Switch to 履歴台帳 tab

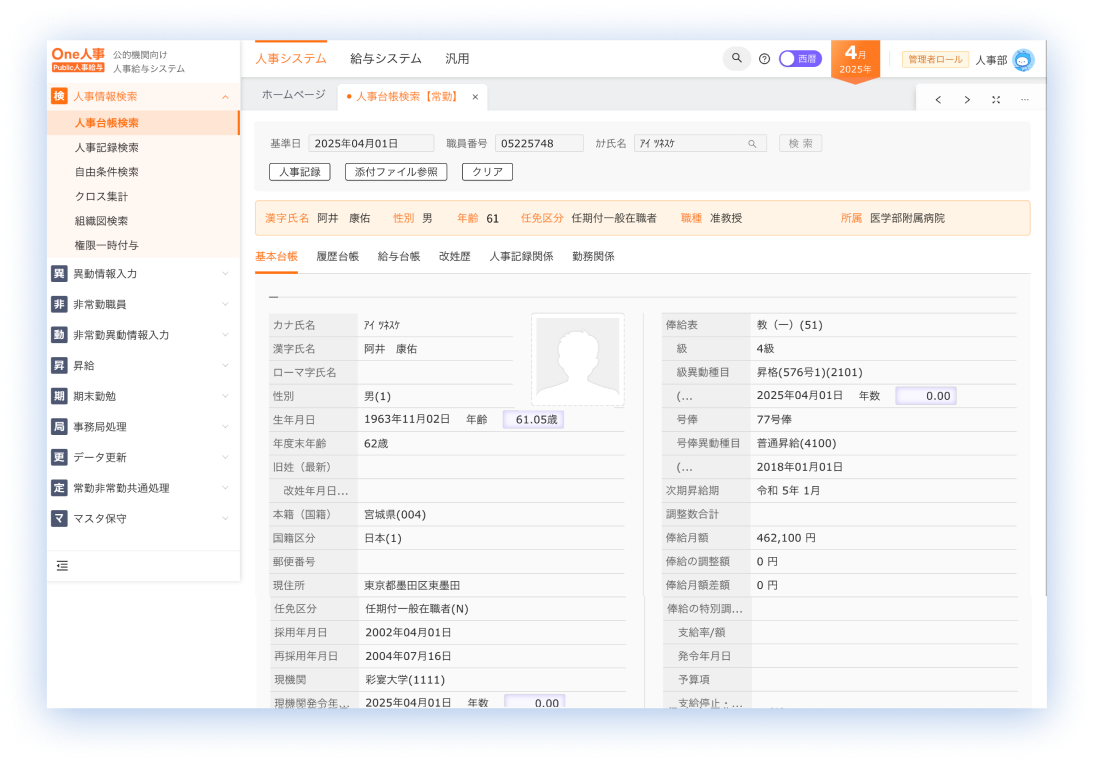(338, 257)
